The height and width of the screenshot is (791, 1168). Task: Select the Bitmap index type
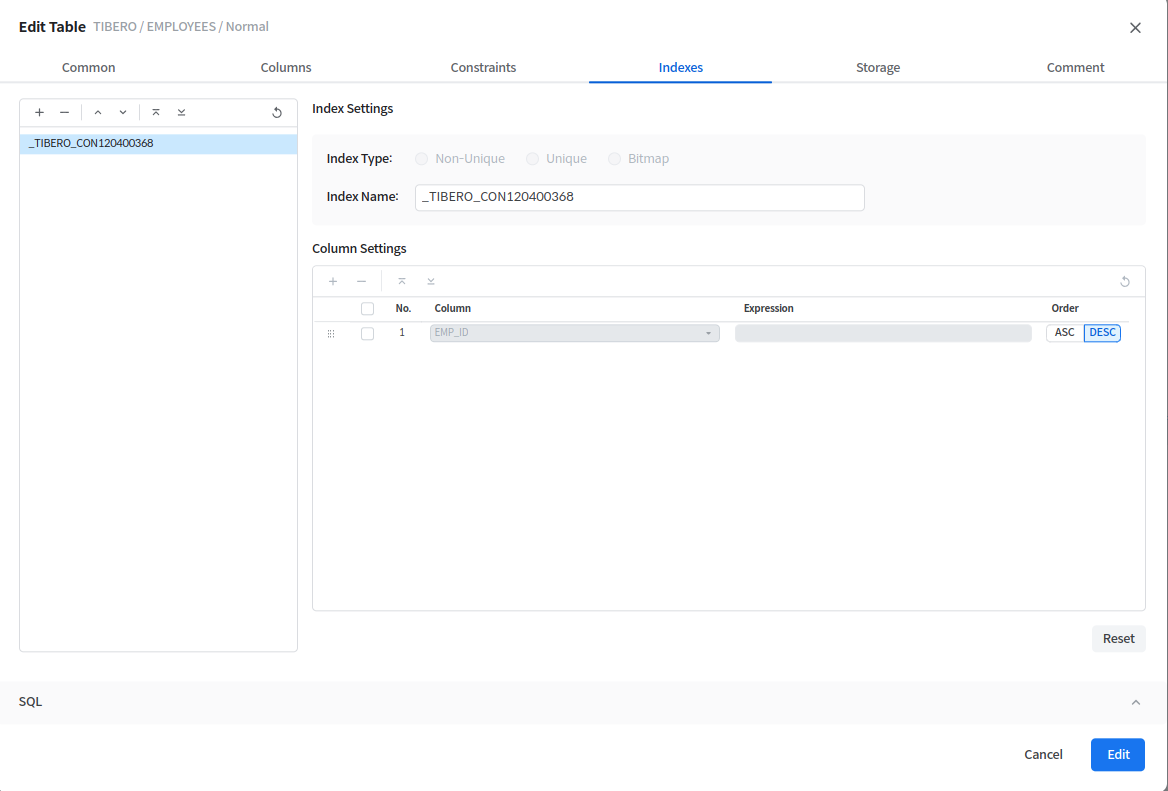(x=614, y=159)
